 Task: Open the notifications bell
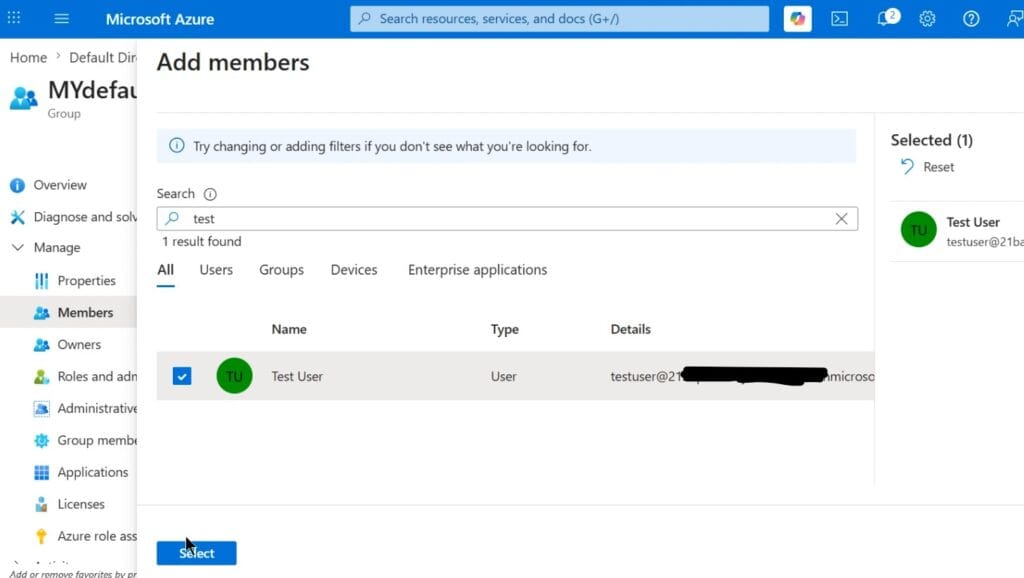[885, 18]
